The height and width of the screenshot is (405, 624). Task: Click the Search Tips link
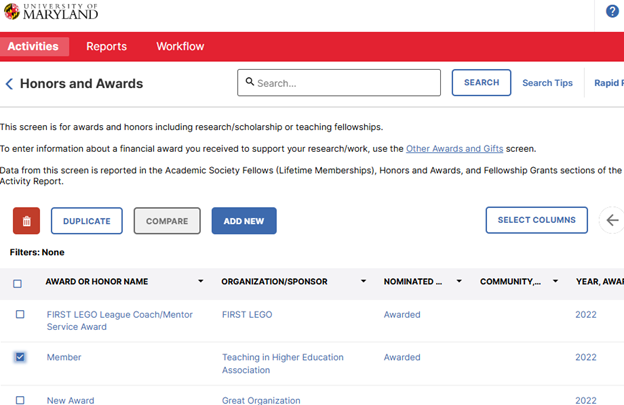coord(547,83)
